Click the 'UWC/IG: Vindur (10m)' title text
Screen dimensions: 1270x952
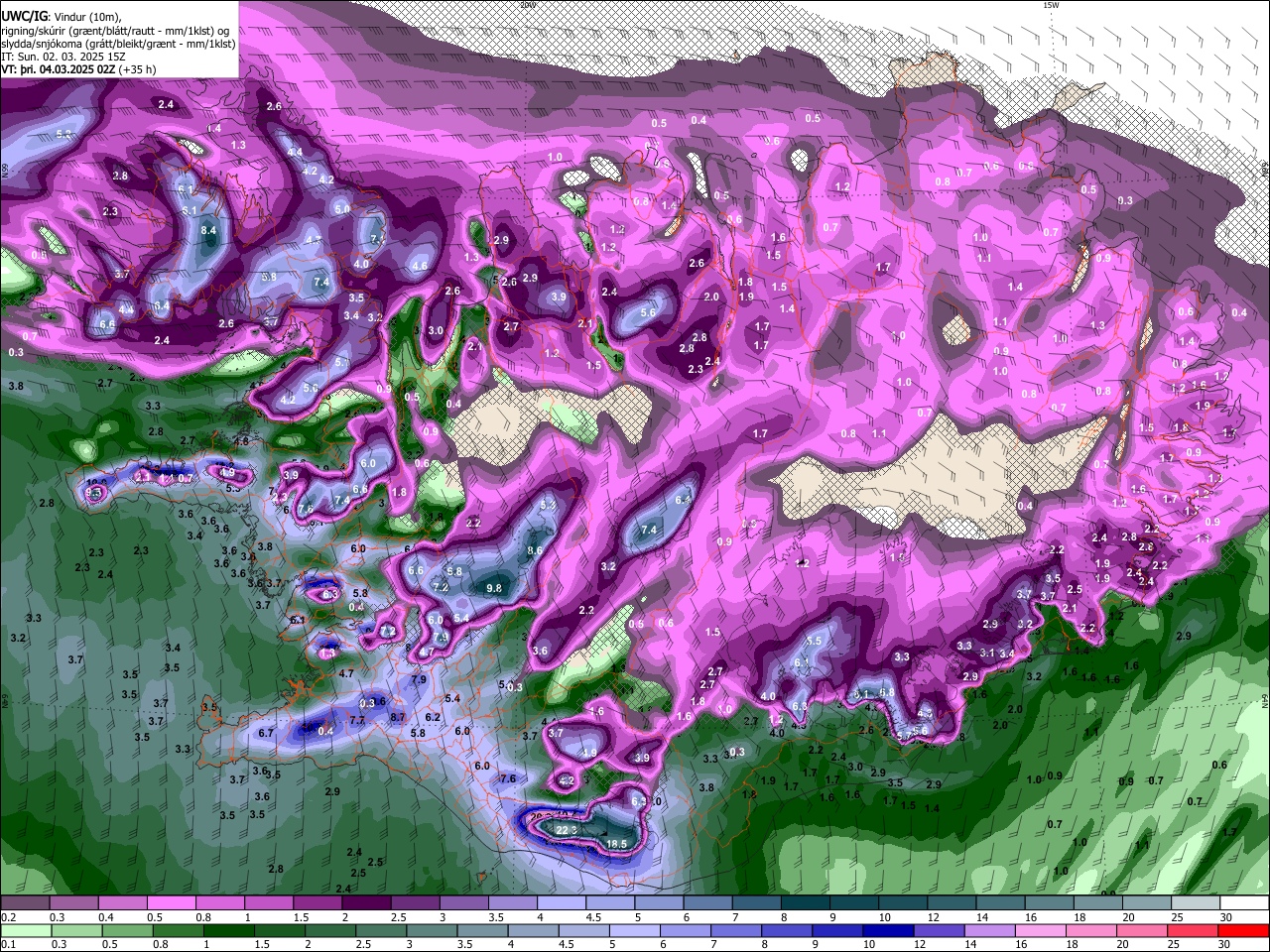point(61,17)
